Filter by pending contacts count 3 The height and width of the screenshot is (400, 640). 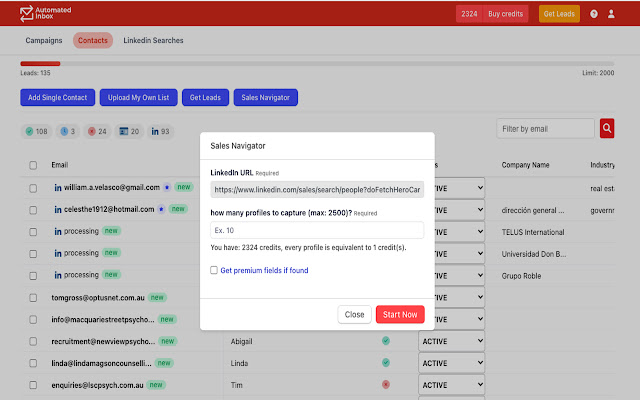point(68,131)
